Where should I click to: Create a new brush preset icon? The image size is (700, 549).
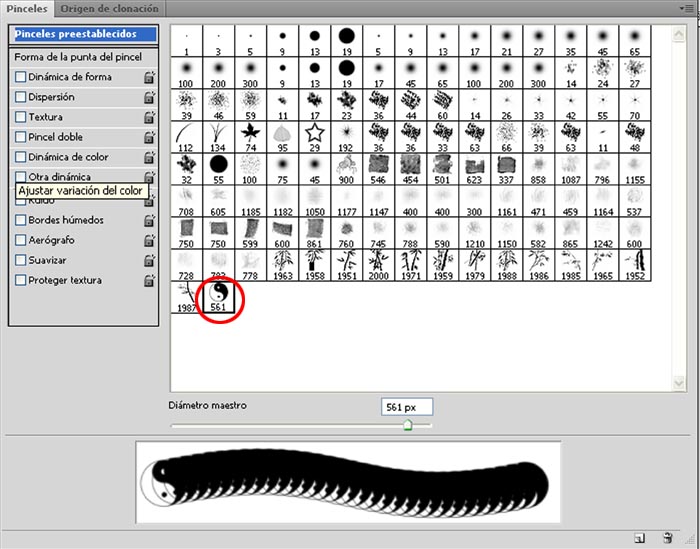click(x=639, y=538)
